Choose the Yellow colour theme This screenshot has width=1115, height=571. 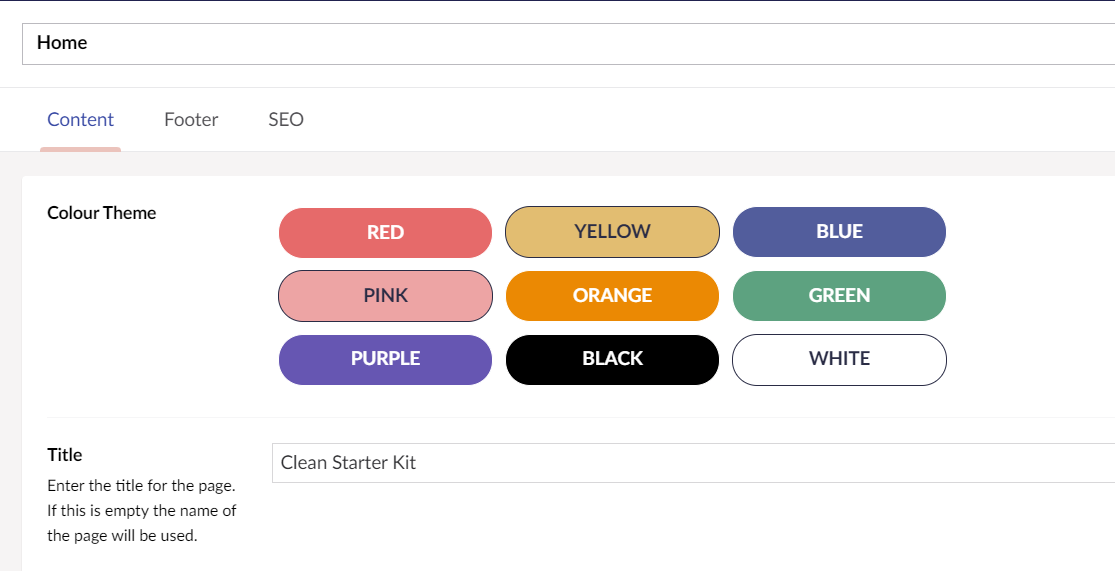point(612,232)
